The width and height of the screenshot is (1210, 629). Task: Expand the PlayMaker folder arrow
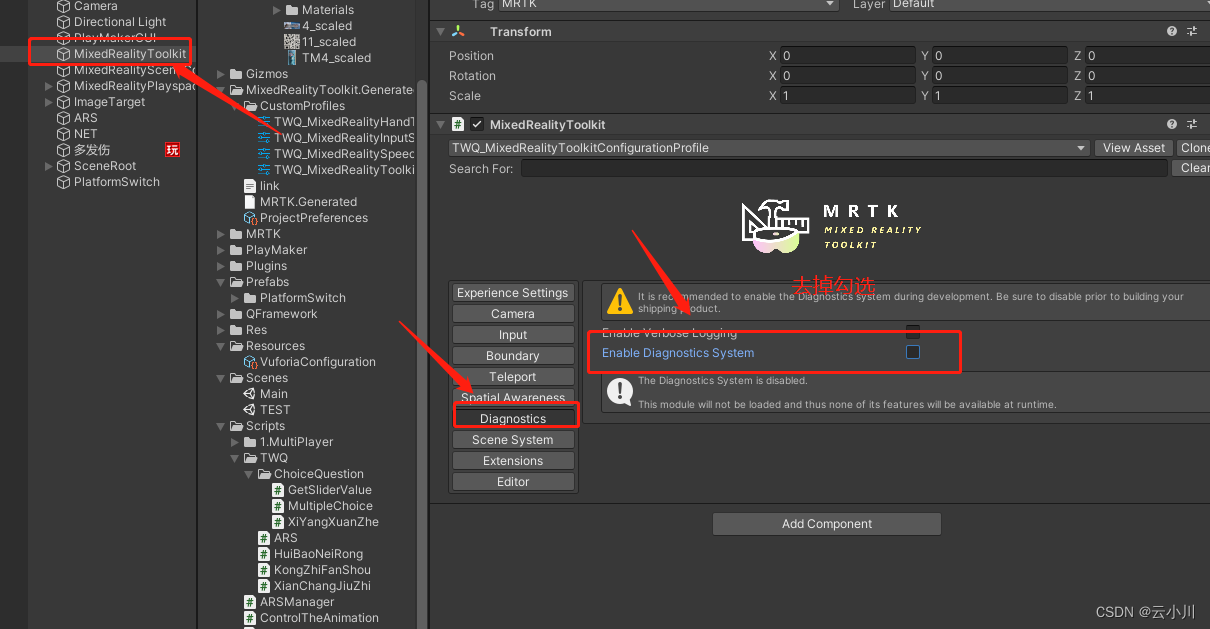(x=222, y=250)
